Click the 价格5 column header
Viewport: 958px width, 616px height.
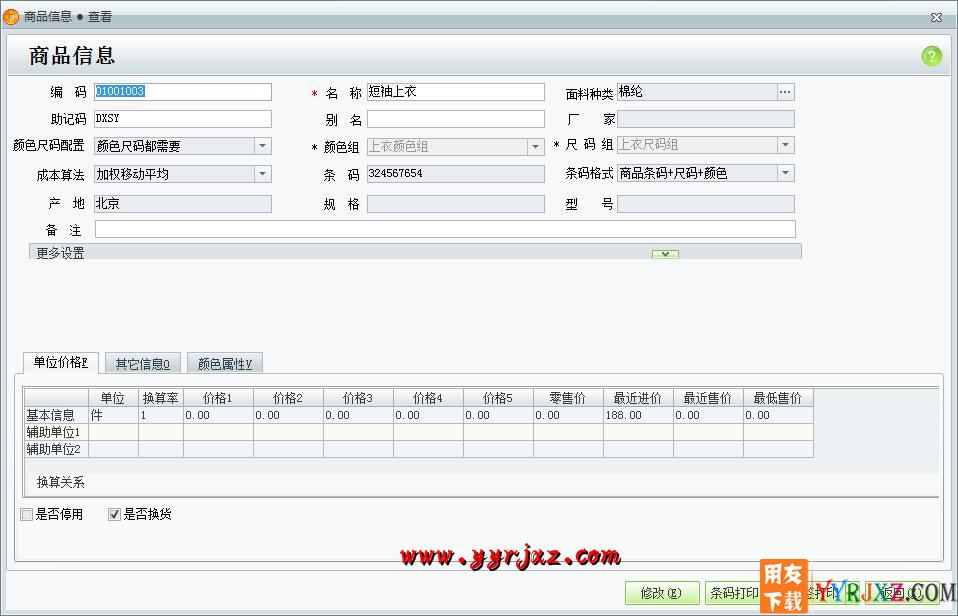[x=498, y=398]
